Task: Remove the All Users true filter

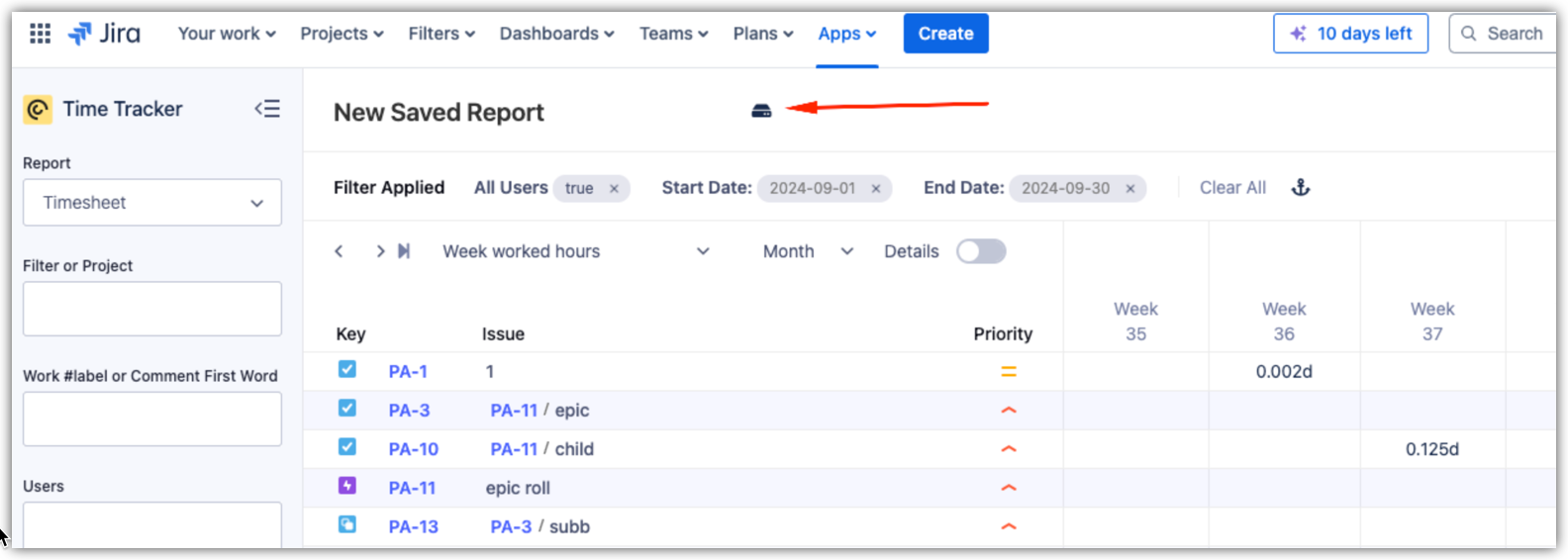Action: click(x=614, y=189)
